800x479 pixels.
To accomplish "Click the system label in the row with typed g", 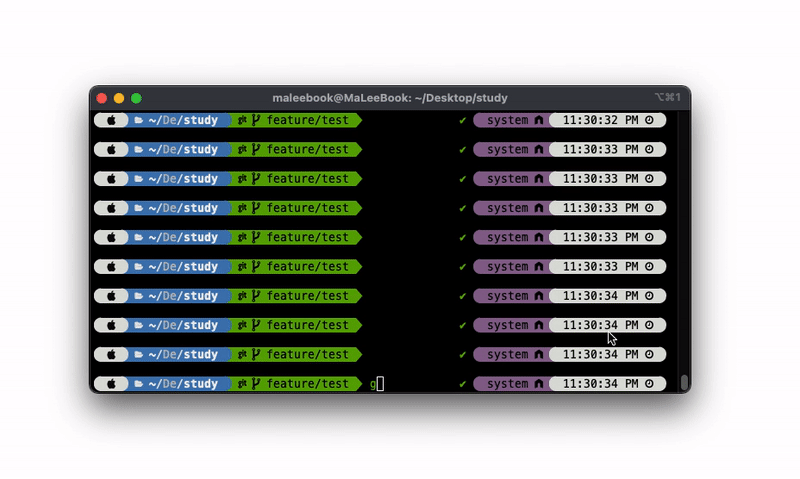I will coord(508,384).
